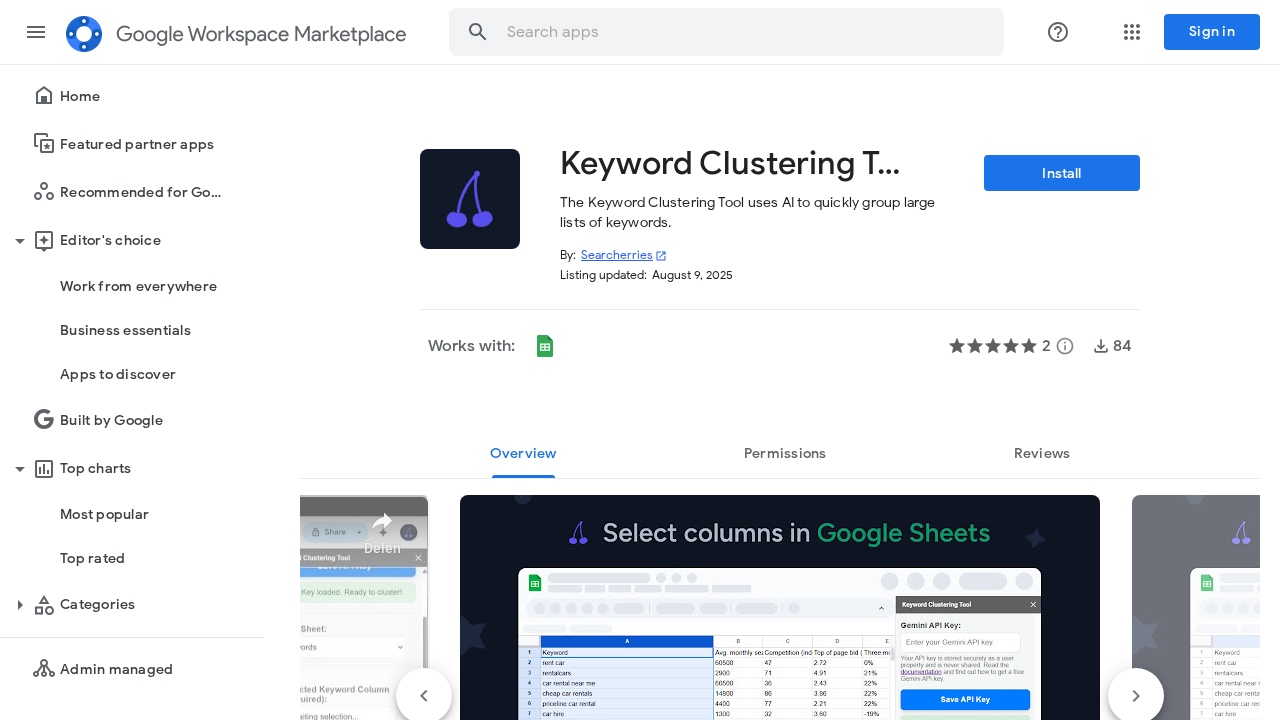Open the Searcherries developer link
1280x720 pixels.
pyautogui.click(x=616, y=255)
